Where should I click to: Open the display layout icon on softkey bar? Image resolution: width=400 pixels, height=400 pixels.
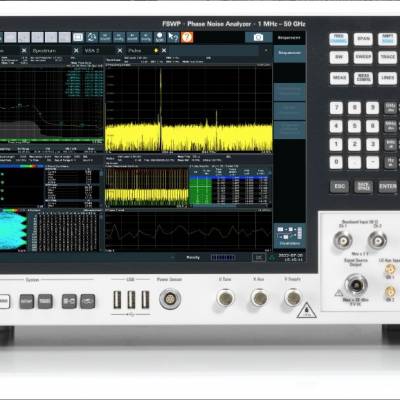point(290,235)
